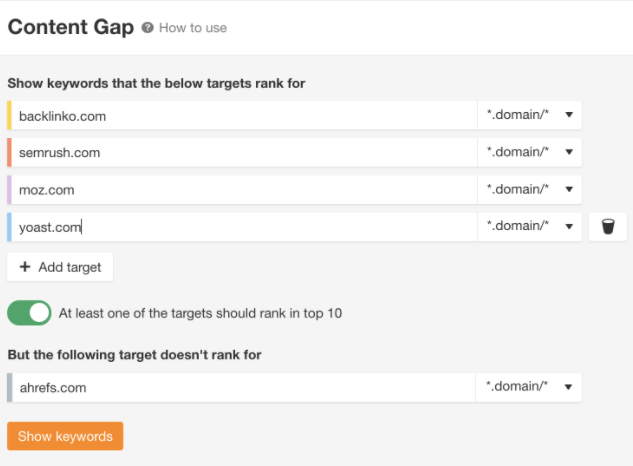Expand the mode dropdown for yoast.com

[x=529, y=227]
